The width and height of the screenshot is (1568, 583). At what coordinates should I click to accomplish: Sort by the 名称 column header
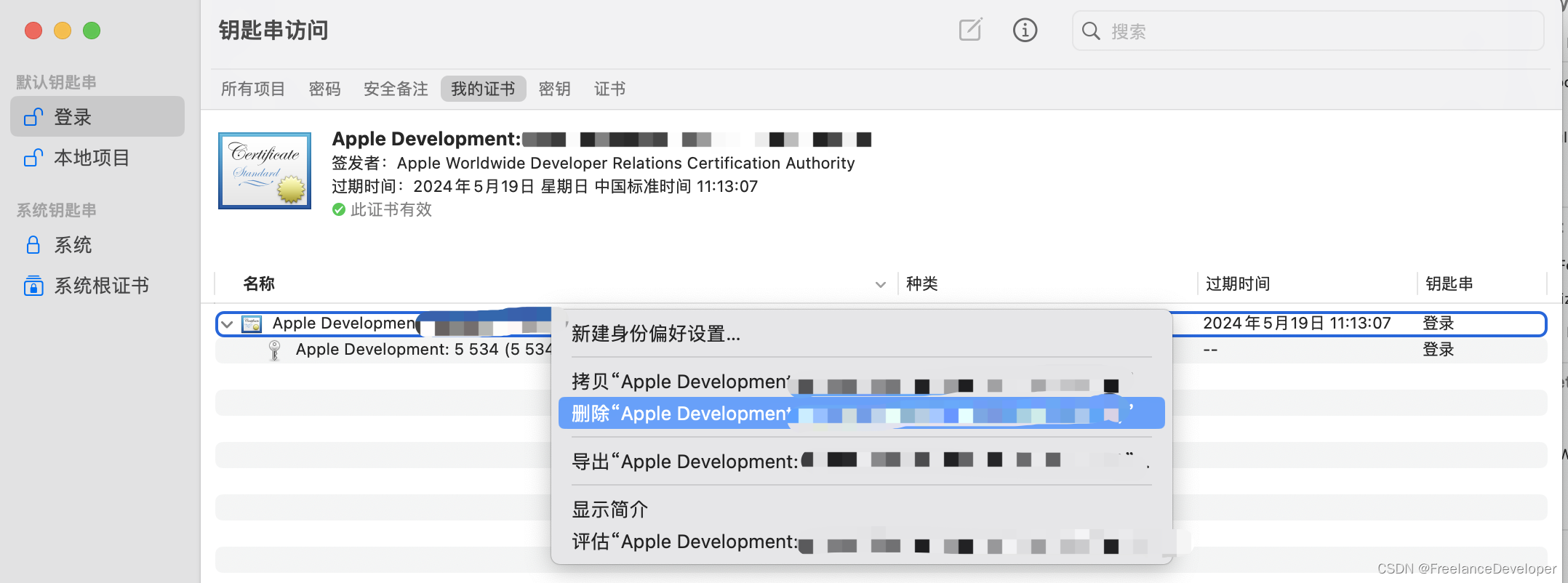tap(259, 284)
